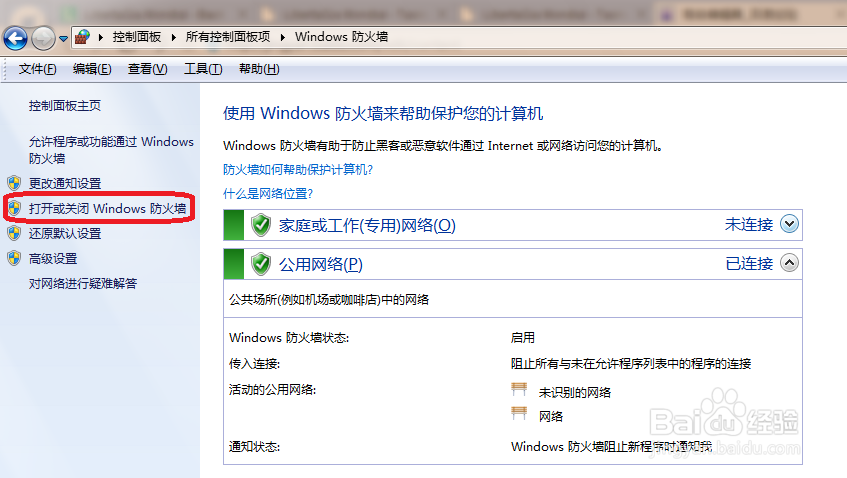Expand arrow after 控制面板 breadcrumb
Screen dimensions: 847x478
[x=173, y=37]
